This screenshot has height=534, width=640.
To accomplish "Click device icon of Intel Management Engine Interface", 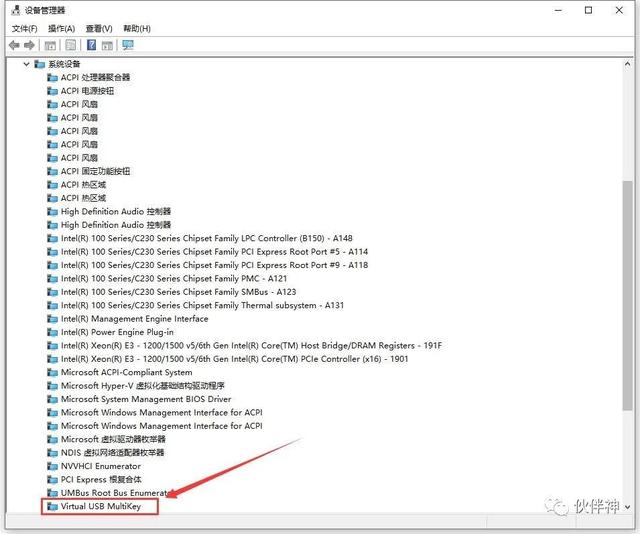I will pyautogui.click(x=52, y=319).
